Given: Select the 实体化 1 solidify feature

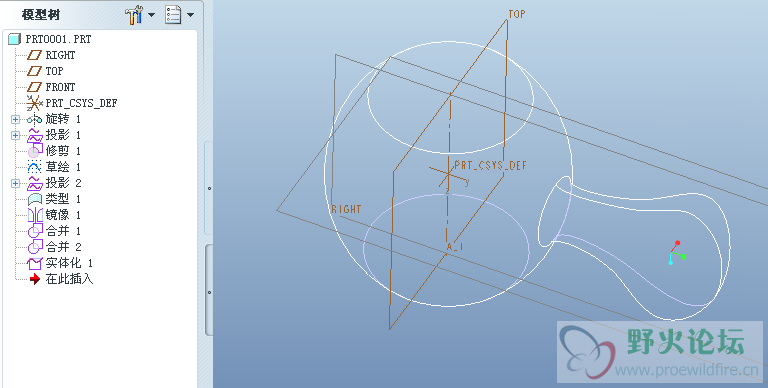Looking at the screenshot, I should 60,263.
